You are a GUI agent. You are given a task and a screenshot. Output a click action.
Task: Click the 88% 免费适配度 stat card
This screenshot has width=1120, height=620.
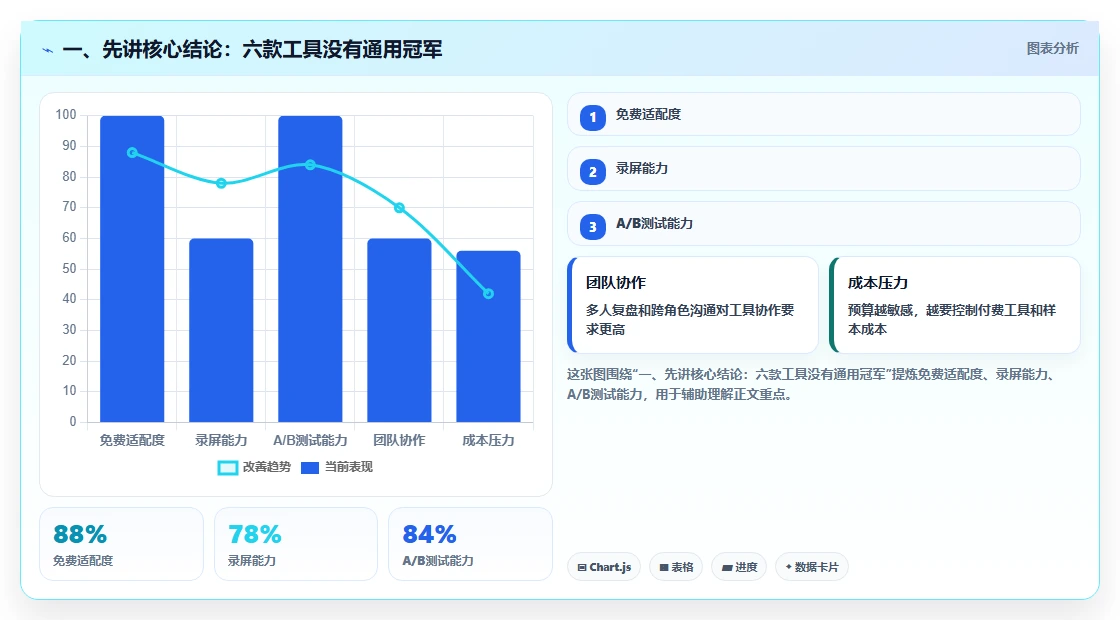(x=121, y=544)
